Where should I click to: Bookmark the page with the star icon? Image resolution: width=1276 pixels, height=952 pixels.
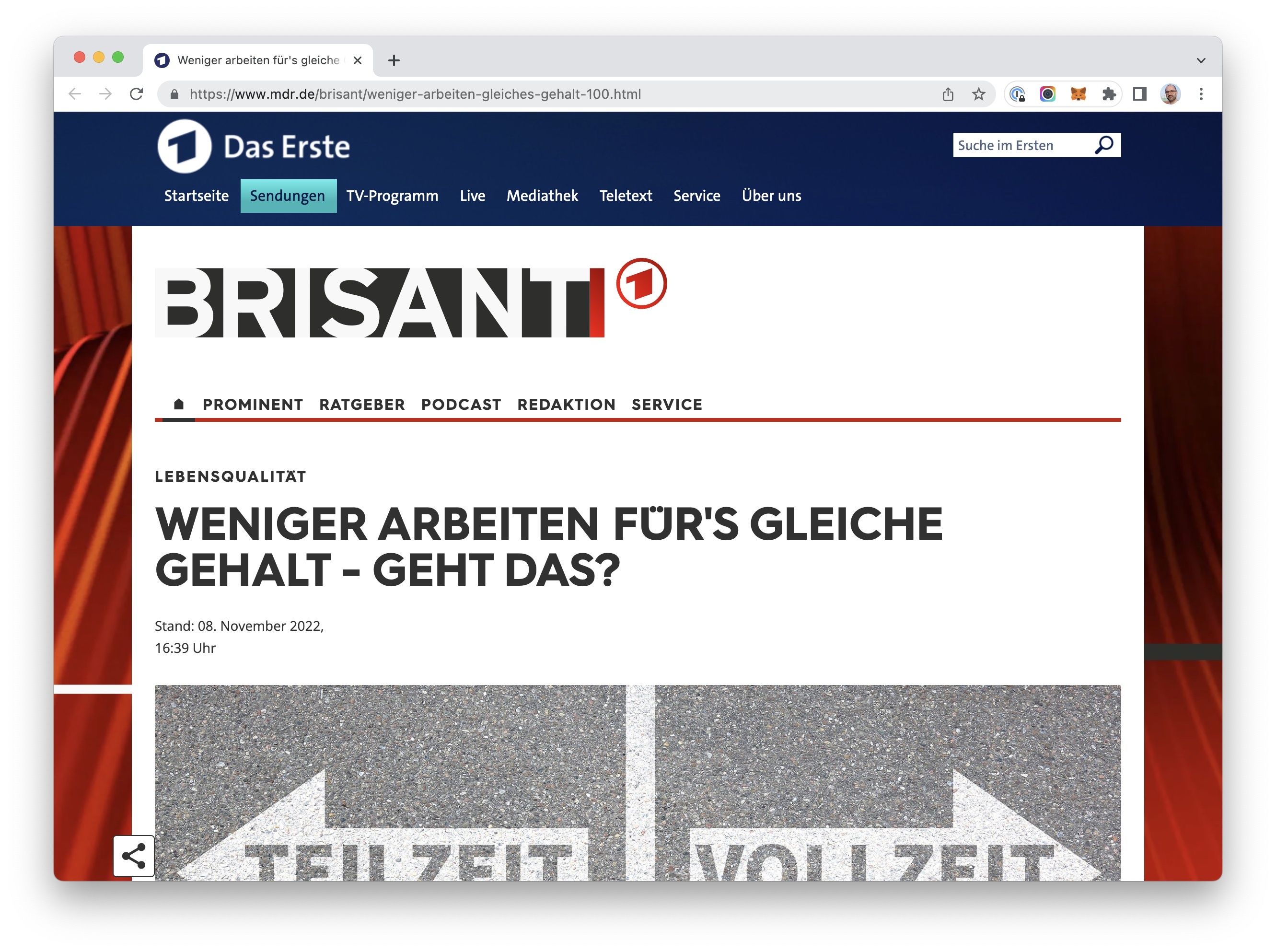pyautogui.click(x=978, y=94)
